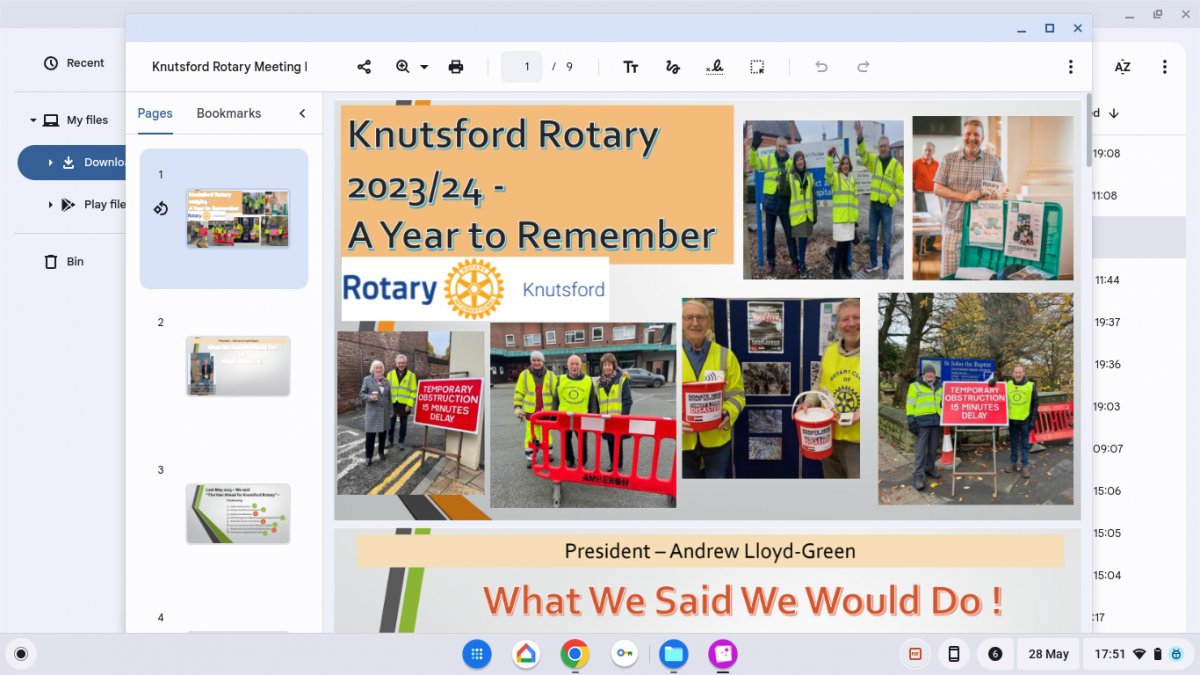Open the add signature tool
The height and width of the screenshot is (675, 1200).
tap(715, 67)
